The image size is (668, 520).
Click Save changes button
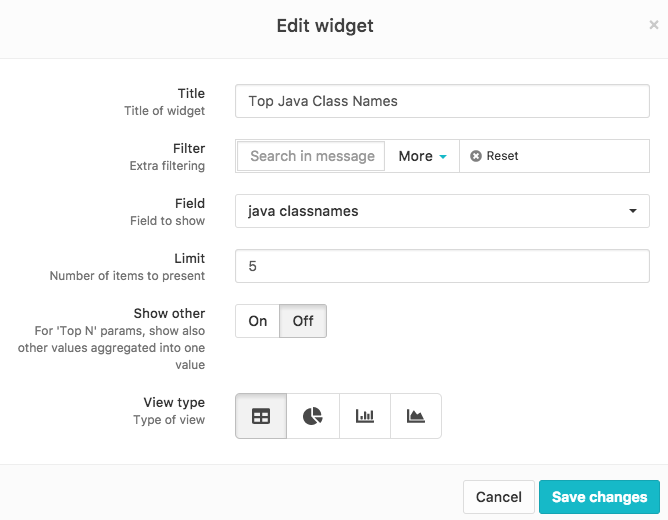click(599, 497)
